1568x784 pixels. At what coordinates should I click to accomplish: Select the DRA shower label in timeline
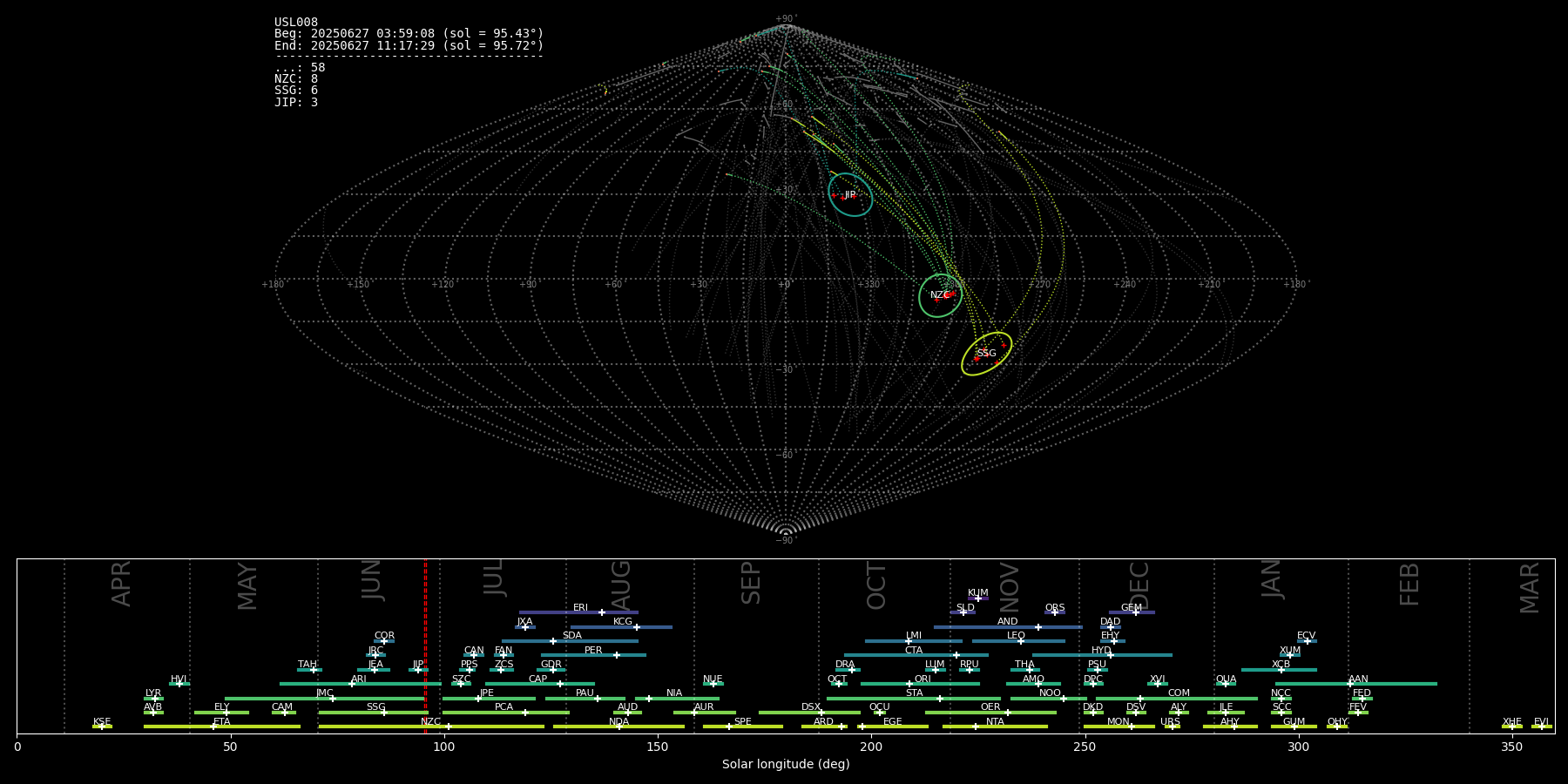point(845,665)
